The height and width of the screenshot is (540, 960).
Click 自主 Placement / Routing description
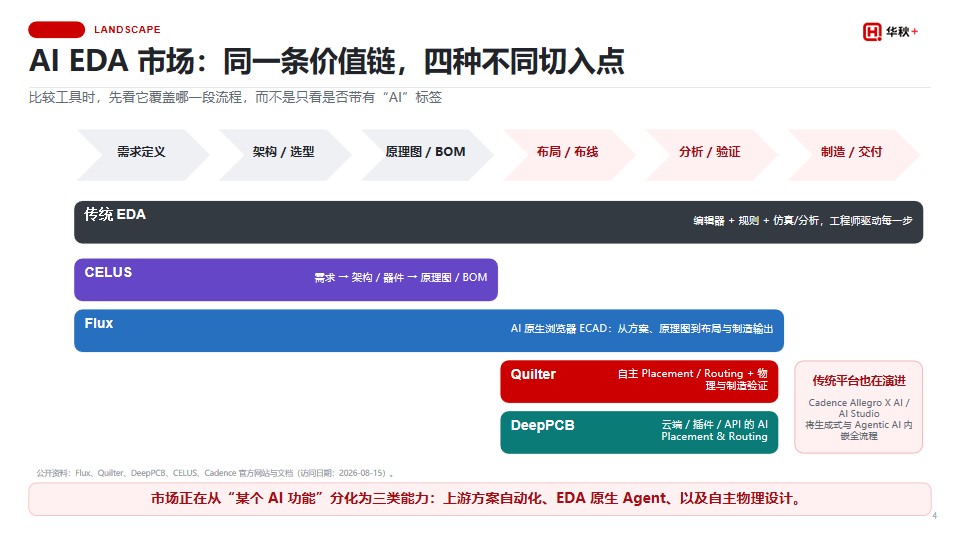point(692,379)
